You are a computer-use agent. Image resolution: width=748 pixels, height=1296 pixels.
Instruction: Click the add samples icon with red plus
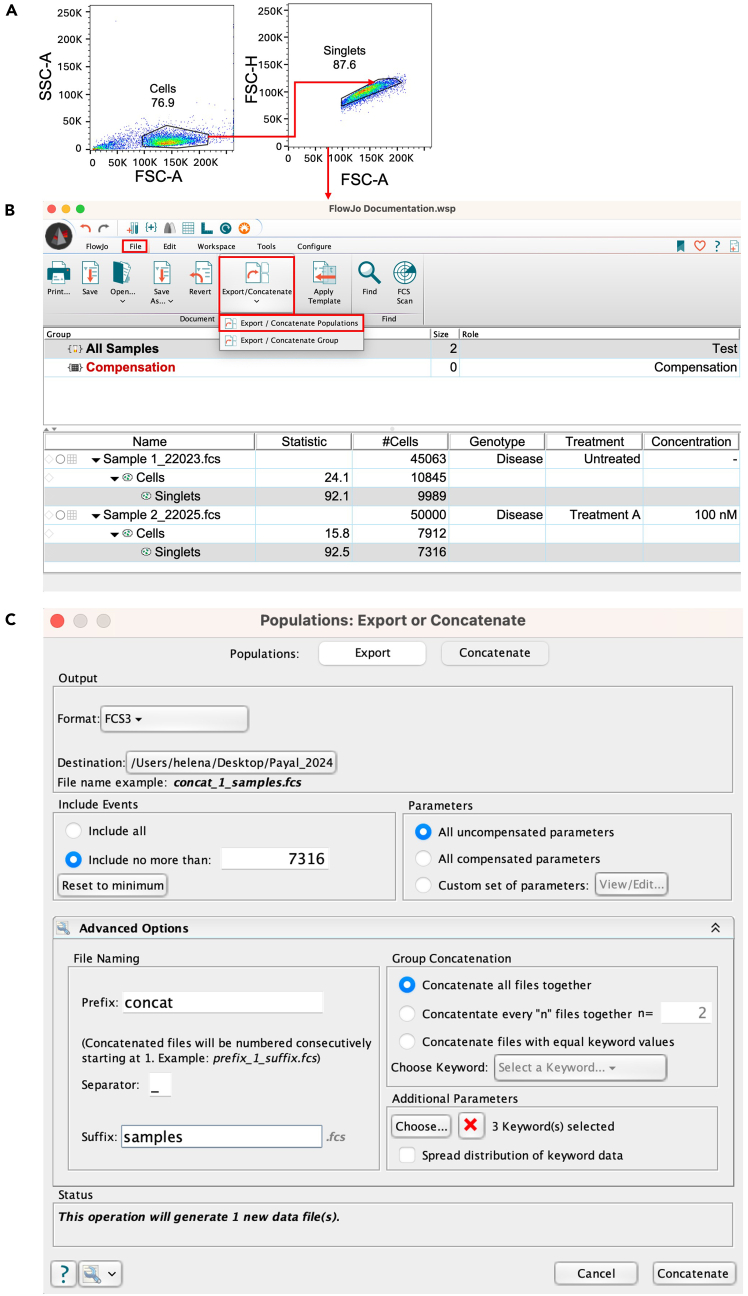[x=131, y=228]
